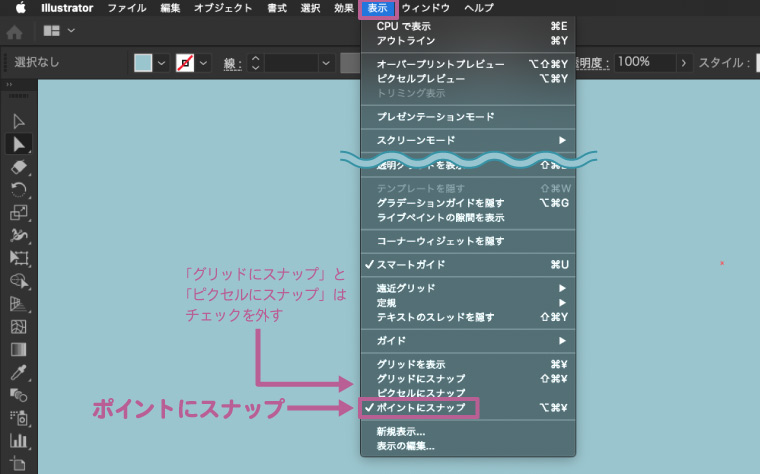Viewport: 760px width, 474px height.
Task: Open the fill color dropdown arrow
Action: click(161, 63)
